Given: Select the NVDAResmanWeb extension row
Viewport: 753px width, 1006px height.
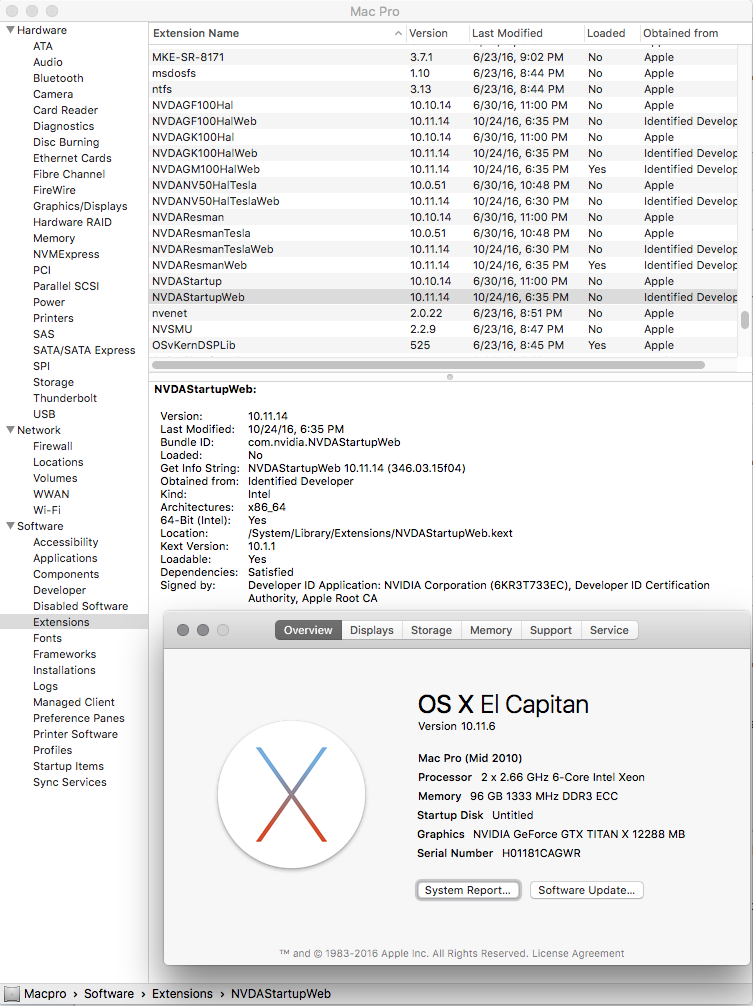Looking at the screenshot, I should pos(443,265).
